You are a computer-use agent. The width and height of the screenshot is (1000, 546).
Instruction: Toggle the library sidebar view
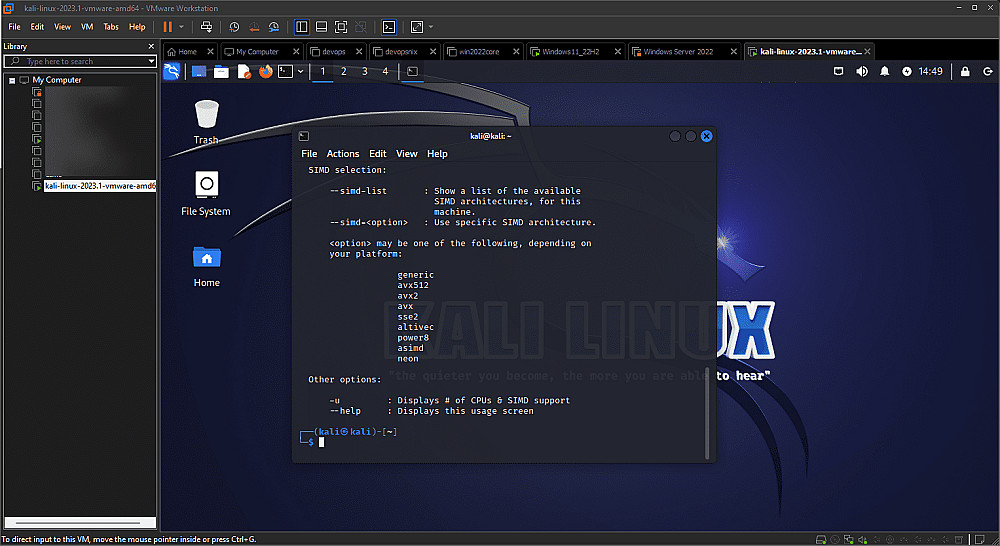click(x=302, y=27)
